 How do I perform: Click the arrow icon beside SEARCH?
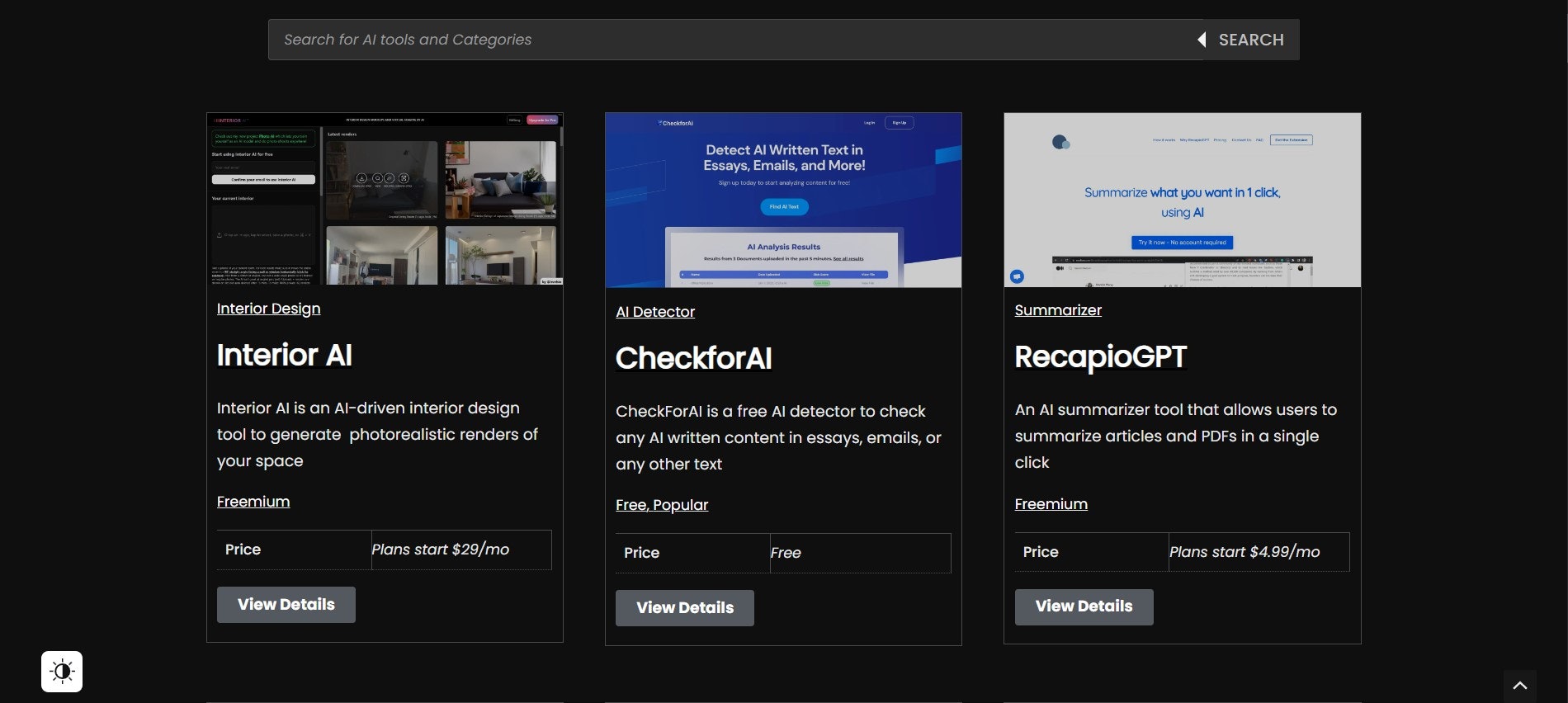tap(1202, 40)
